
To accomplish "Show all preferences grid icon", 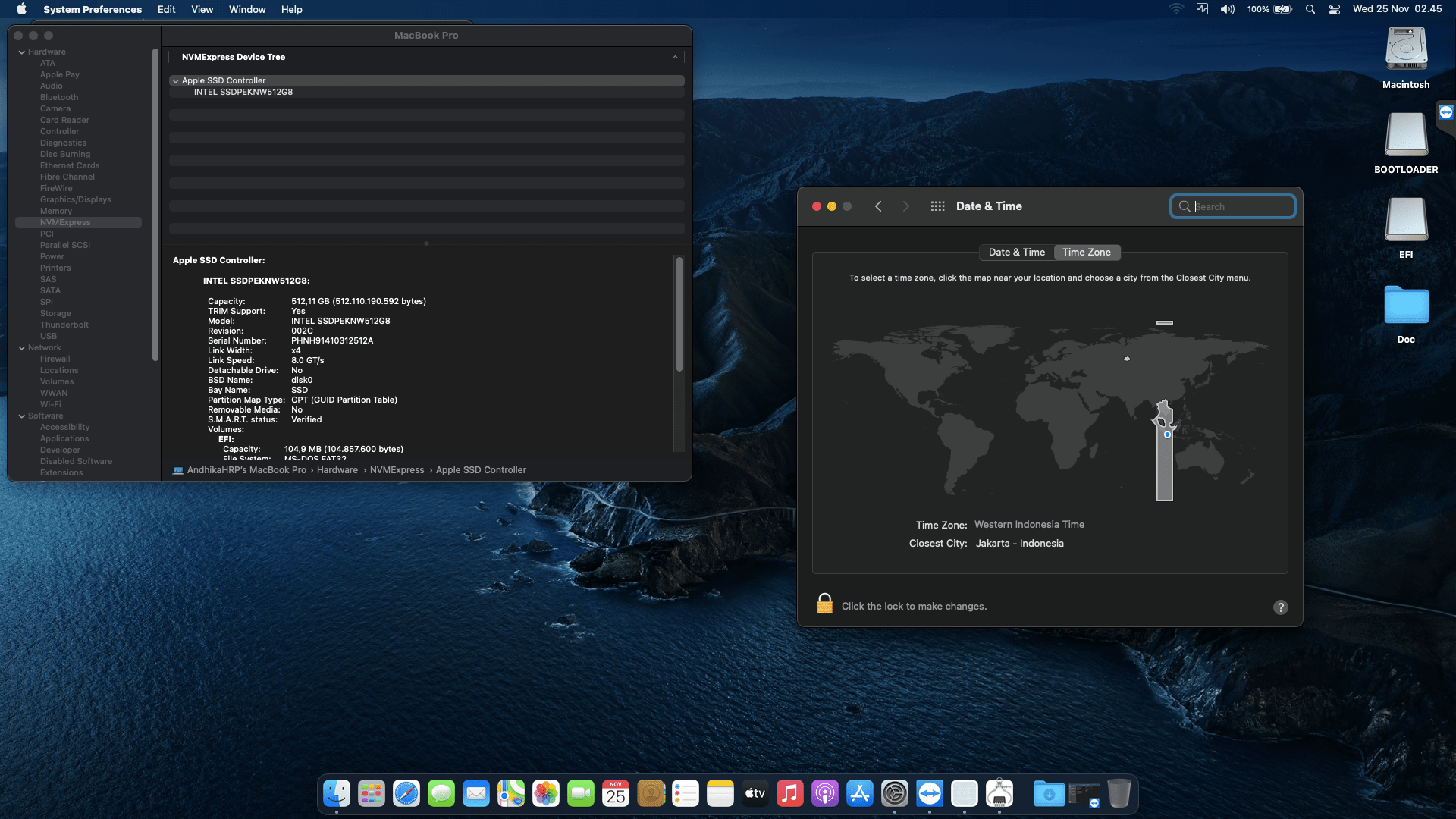I will click(937, 206).
